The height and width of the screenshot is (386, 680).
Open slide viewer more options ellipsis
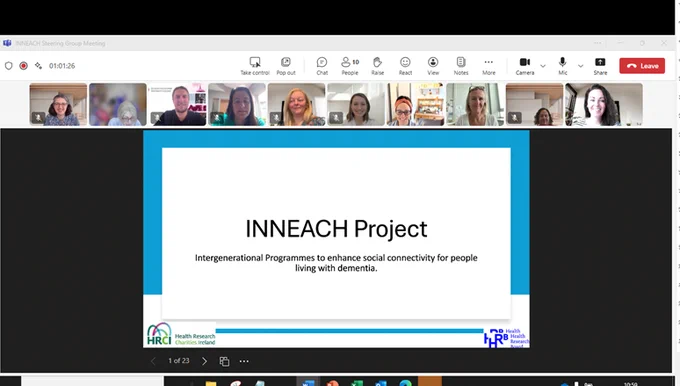point(244,361)
